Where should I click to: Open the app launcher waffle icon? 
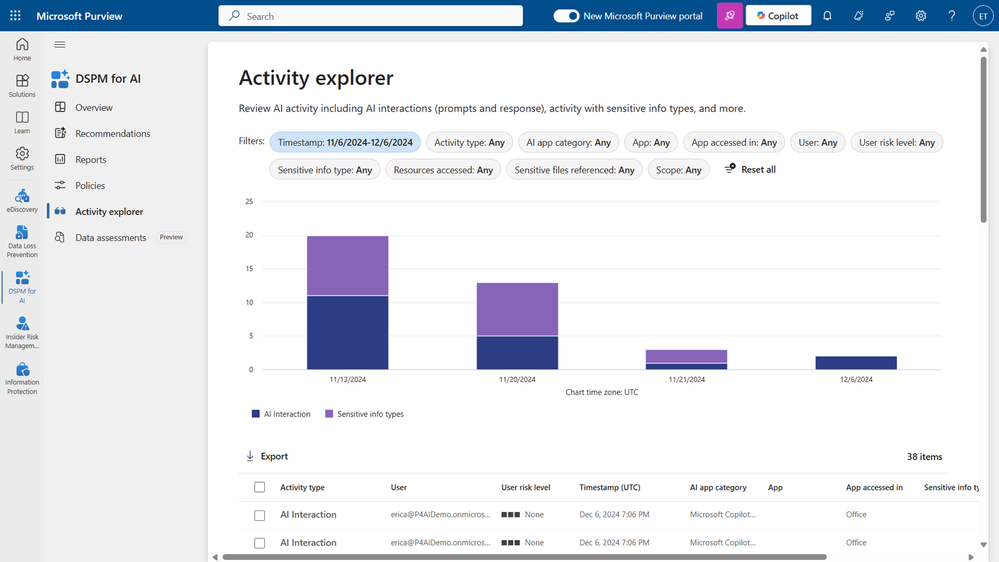[x=15, y=16]
